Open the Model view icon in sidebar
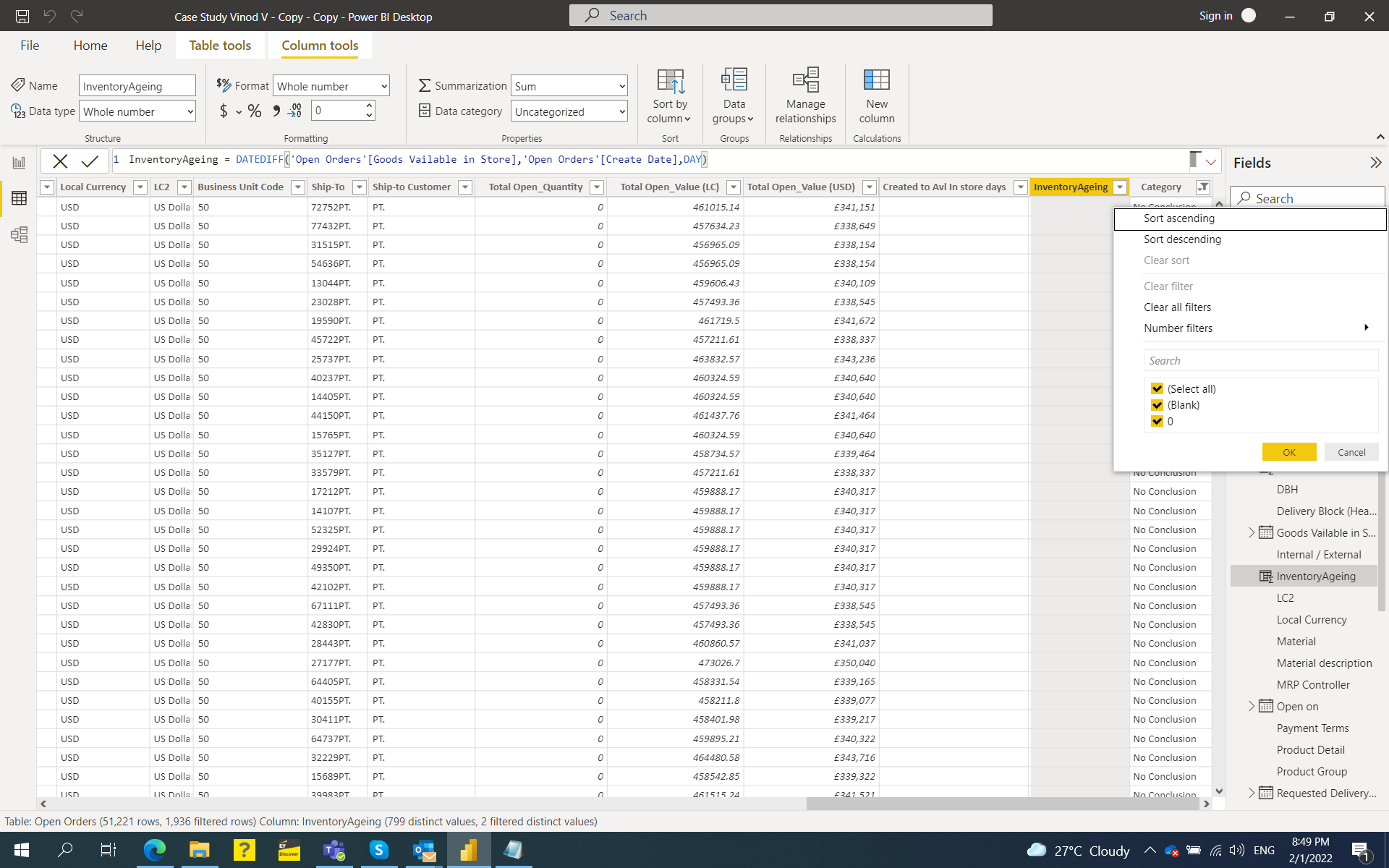Image resolution: width=1389 pixels, height=868 pixels. 19,234
